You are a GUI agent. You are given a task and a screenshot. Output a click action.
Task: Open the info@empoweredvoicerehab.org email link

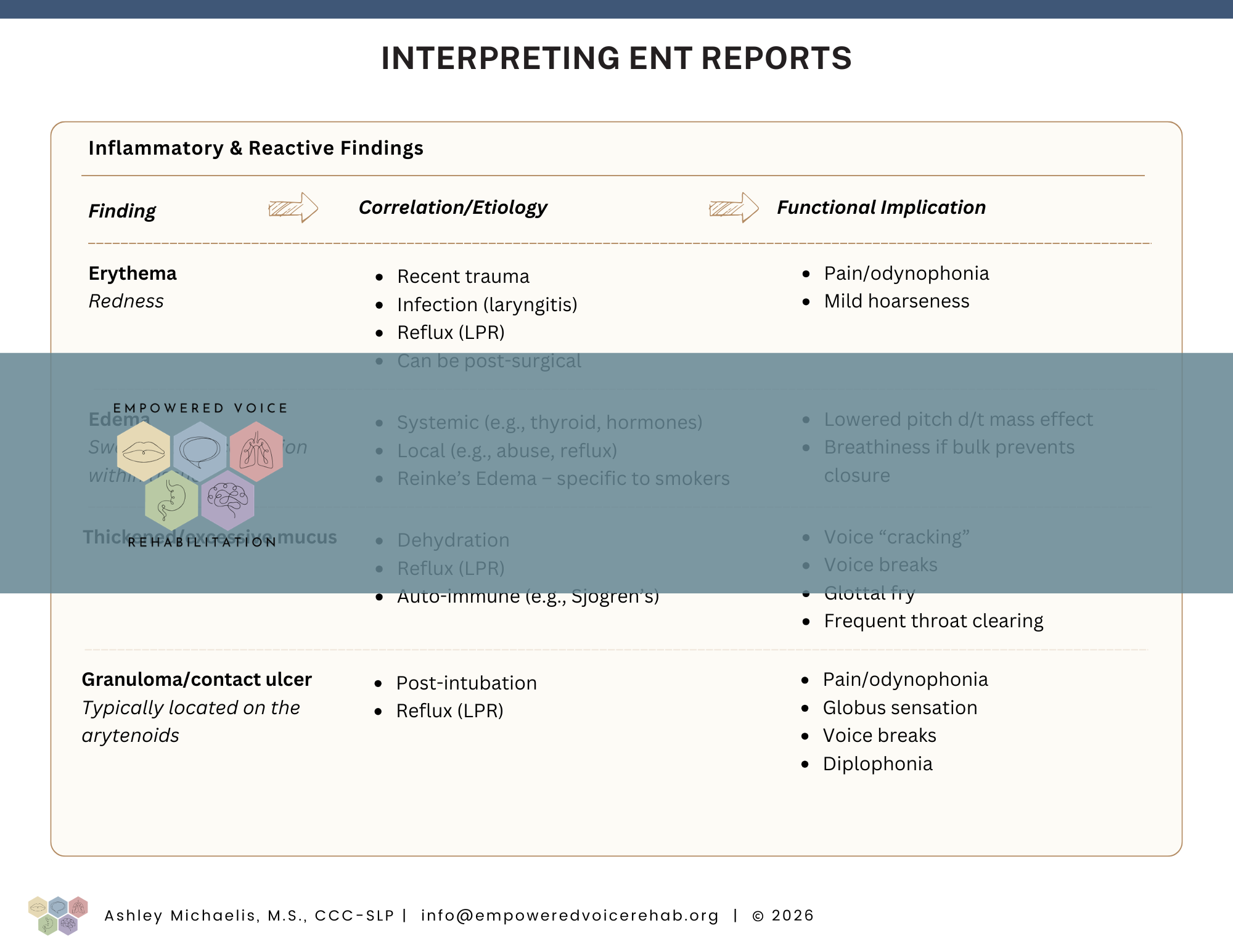(x=570, y=916)
